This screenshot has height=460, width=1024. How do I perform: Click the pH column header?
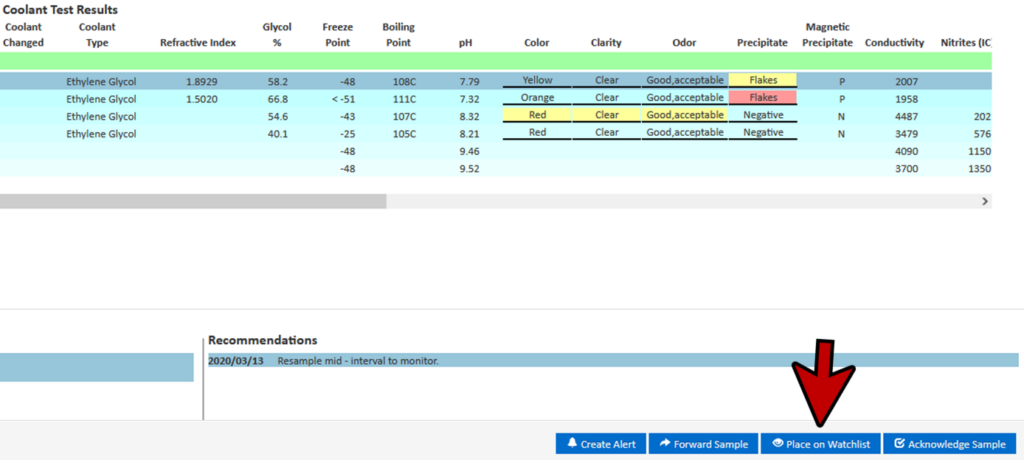(465, 43)
